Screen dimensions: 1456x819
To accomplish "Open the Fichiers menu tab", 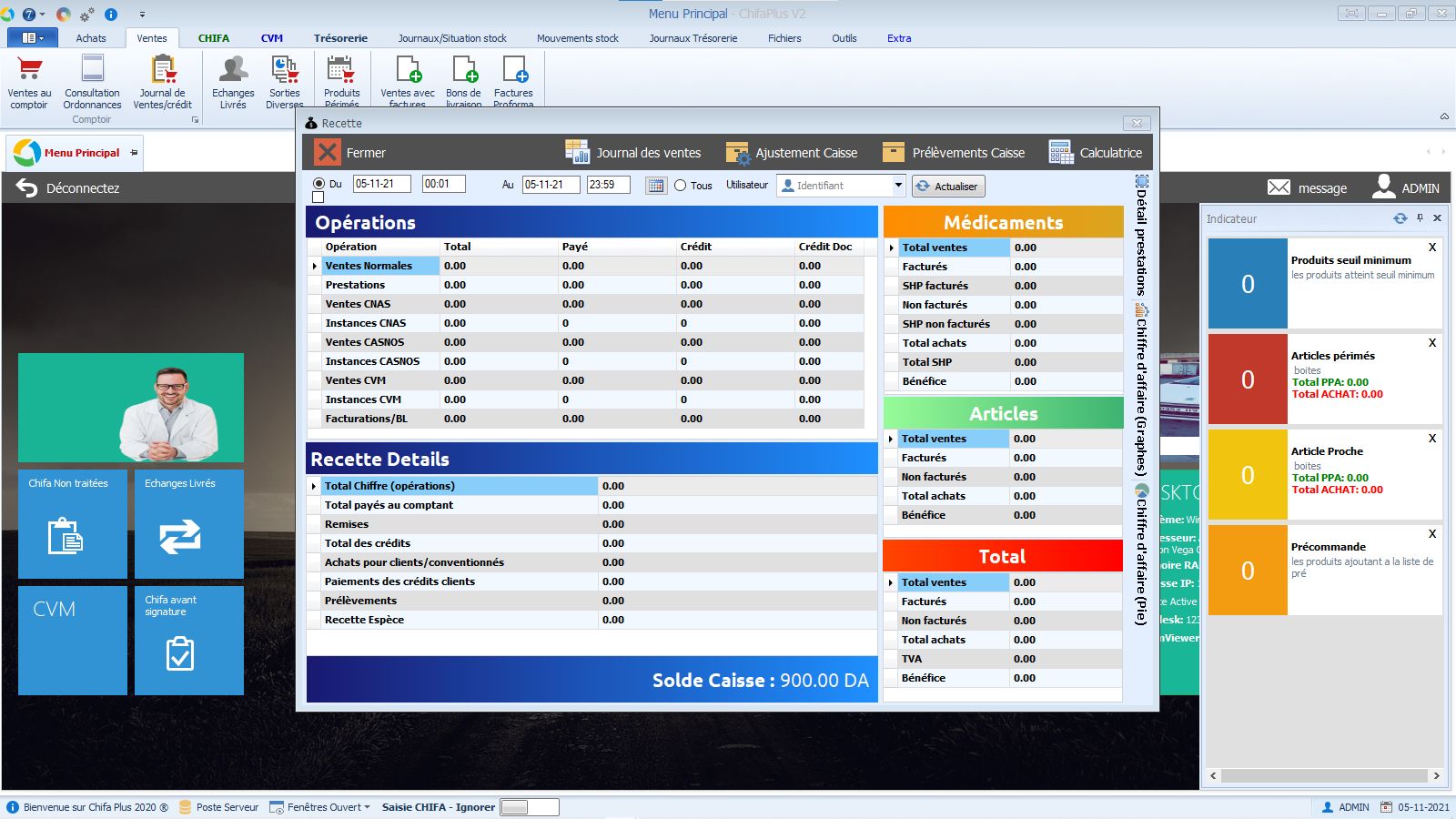I will [x=784, y=38].
